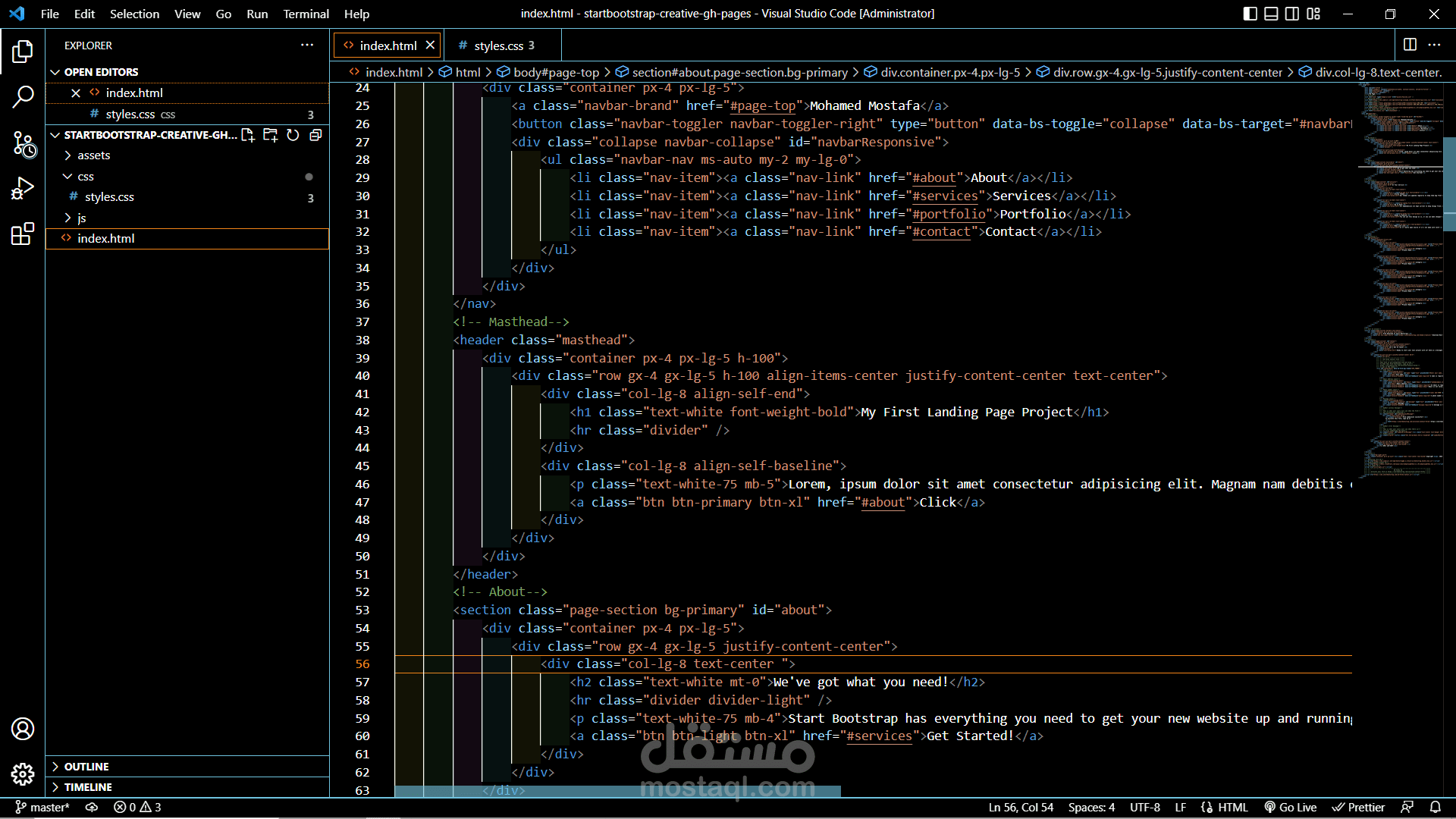Screen dimensions: 1456x819
Task: Click Prettier formatter status item
Action: pyautogui.click(x=1359, y=807)
